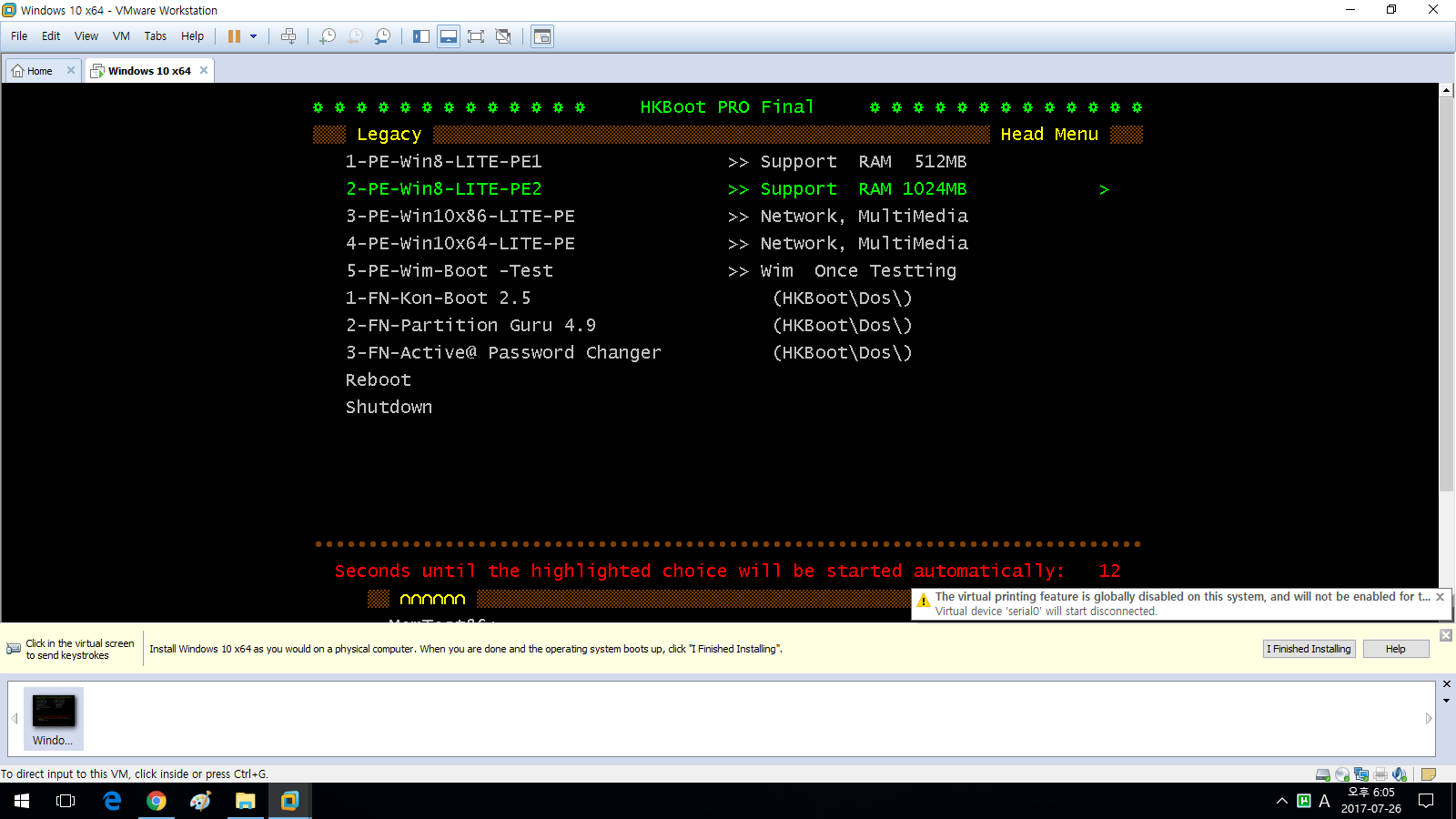Select 4-PE-Win10x64-LITE-PE boot entry
The width and height of the screenshot is (1456, 819).
pyautogui.click(x=460, y=244)
